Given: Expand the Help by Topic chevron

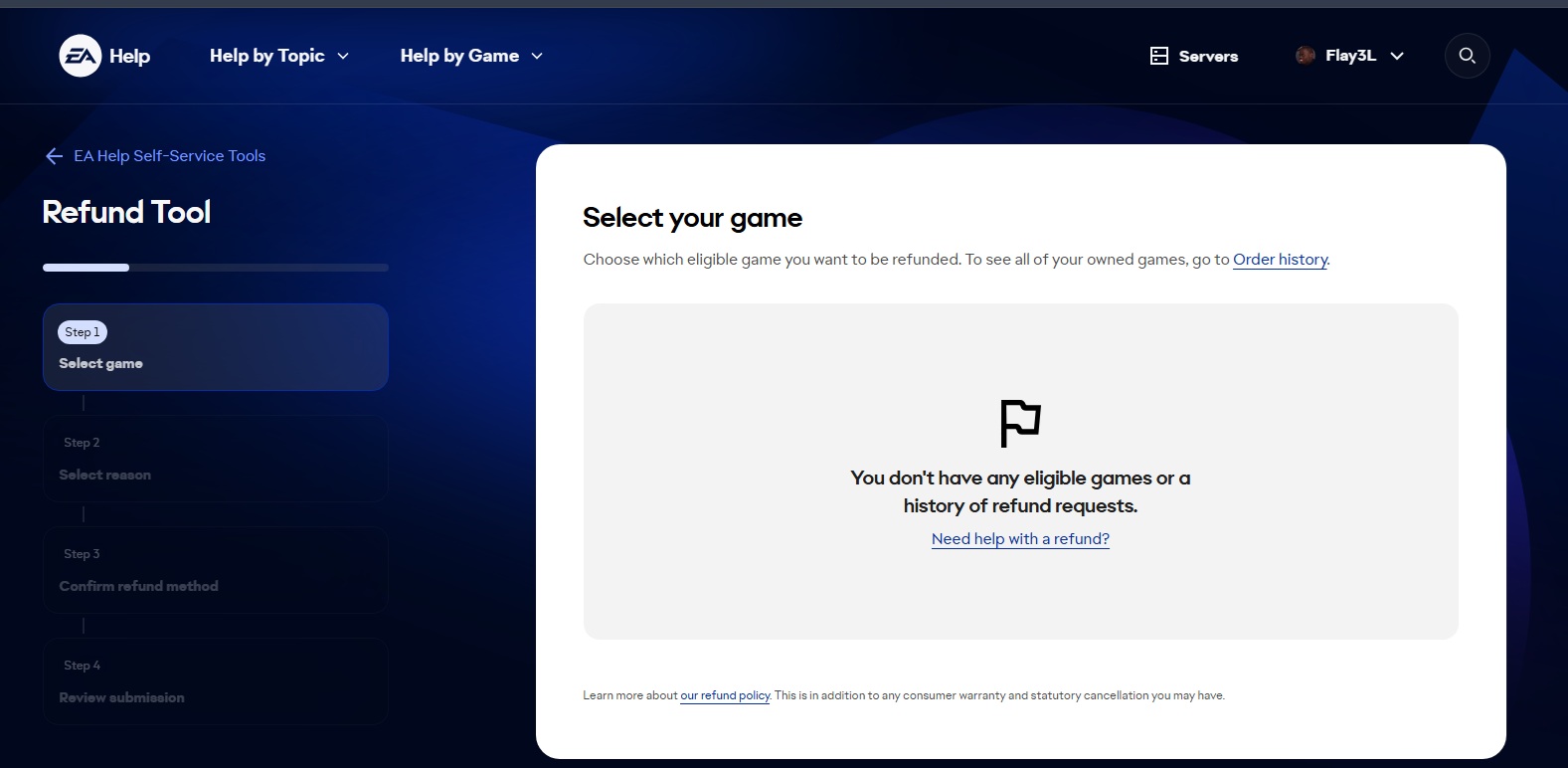Looking at the screenshot, I should [343, 57].
